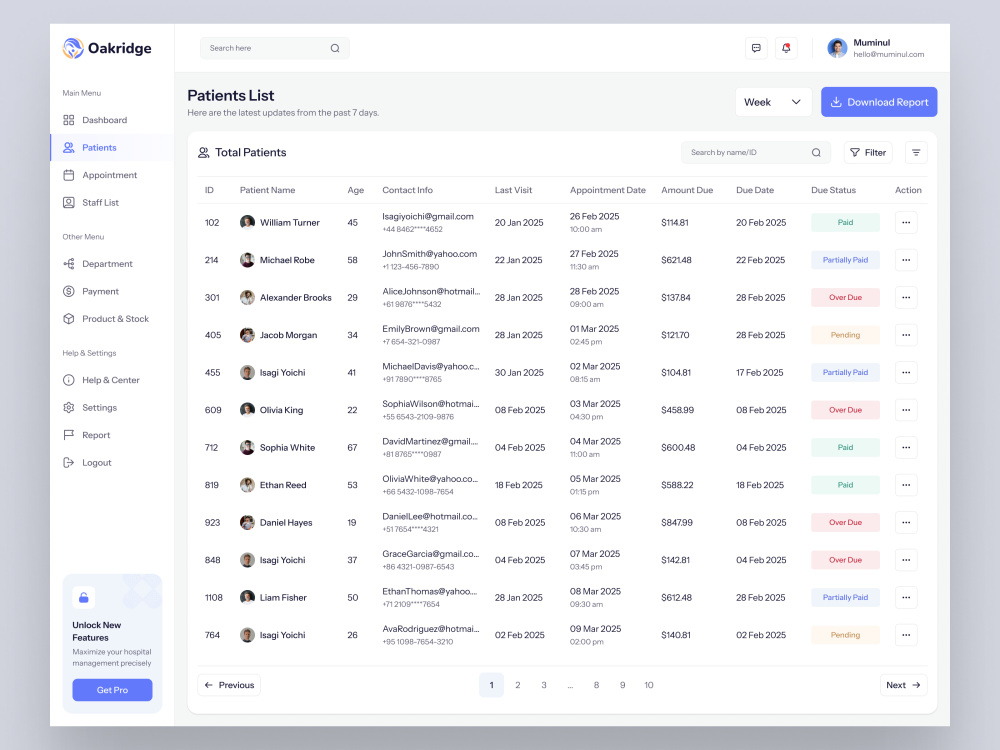Open Payment menu item
This screenshot has height=750, width=1000.
(91, 291)
